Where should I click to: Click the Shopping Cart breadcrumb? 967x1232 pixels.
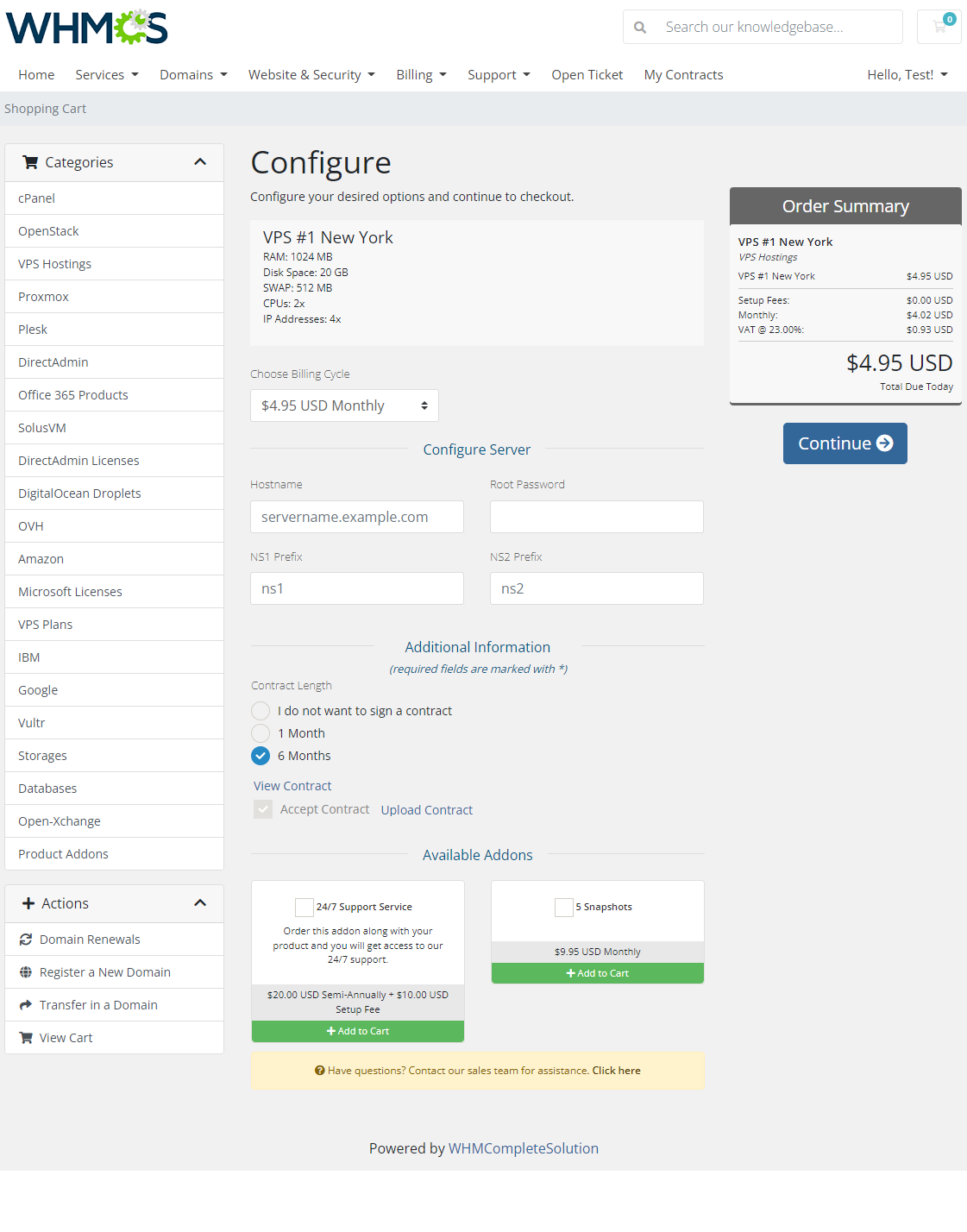click(x=45, y=109)
